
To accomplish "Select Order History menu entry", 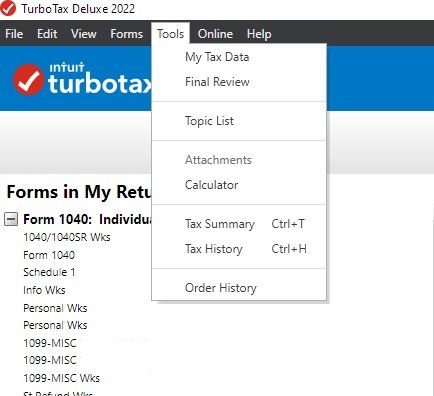I will 239,288.
